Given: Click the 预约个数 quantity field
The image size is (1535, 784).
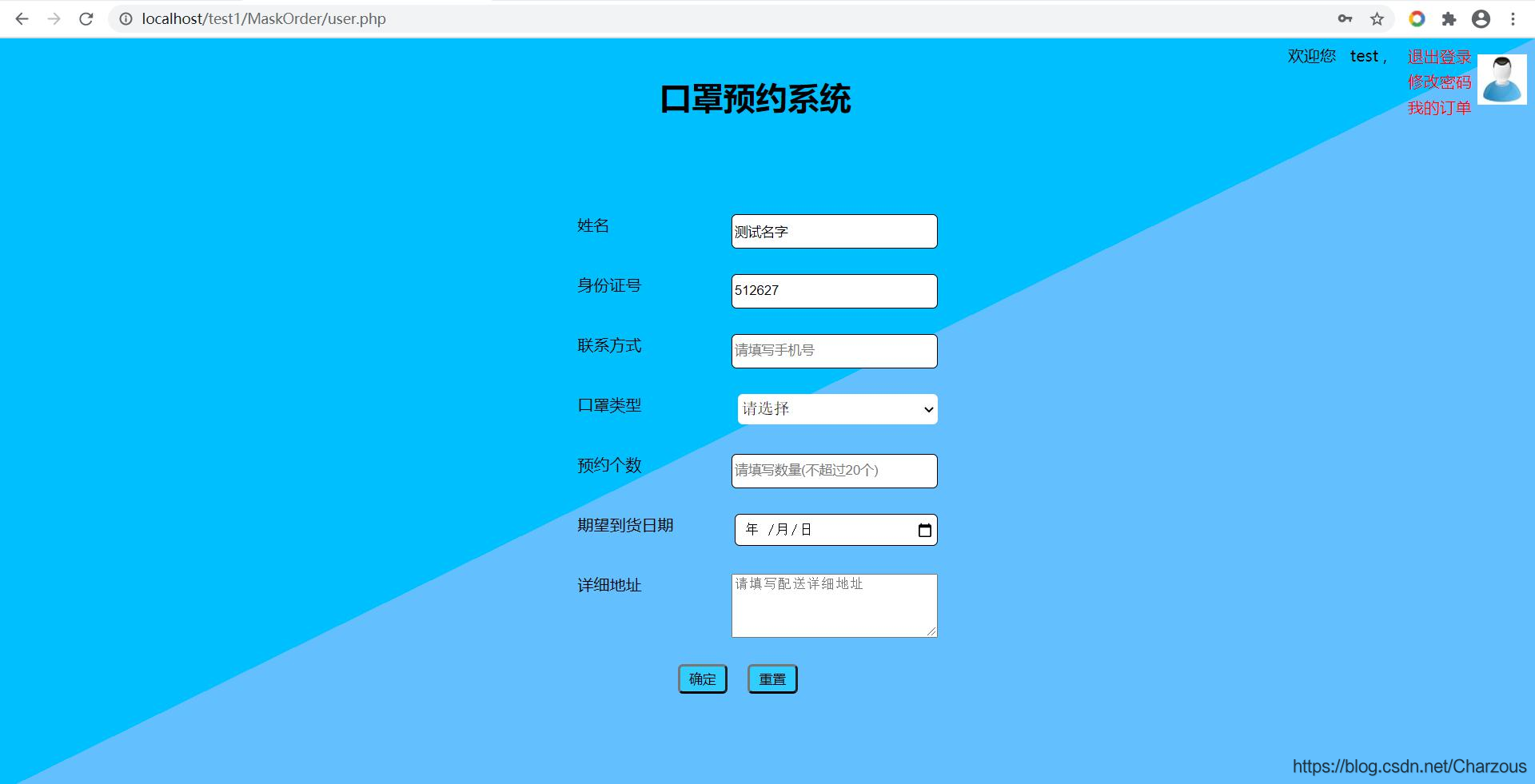Looking at the screenshot, I should click(x=834, y=471).
